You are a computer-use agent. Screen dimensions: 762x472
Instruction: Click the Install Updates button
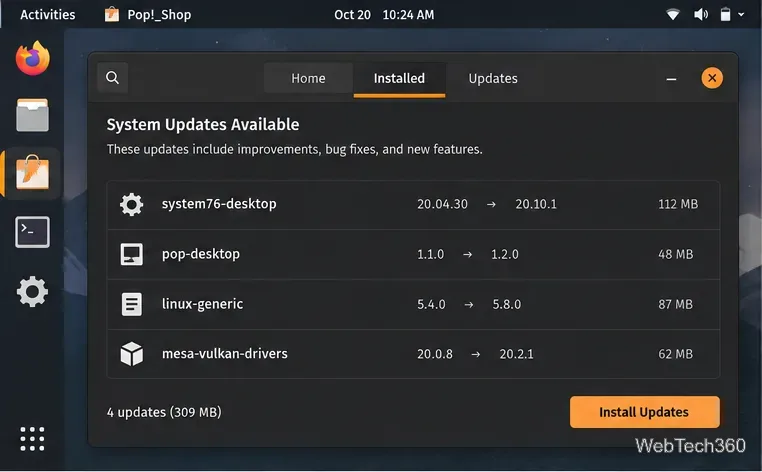tap(644, 412)
